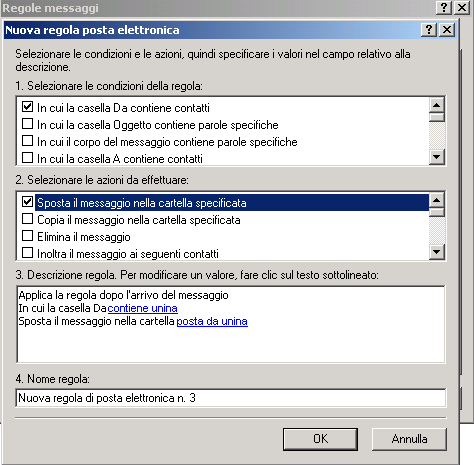The height and width of the screenshot is (465, 474).
Task: Open the 'posta da unina' folder link
Action: (x=212, y=321)
